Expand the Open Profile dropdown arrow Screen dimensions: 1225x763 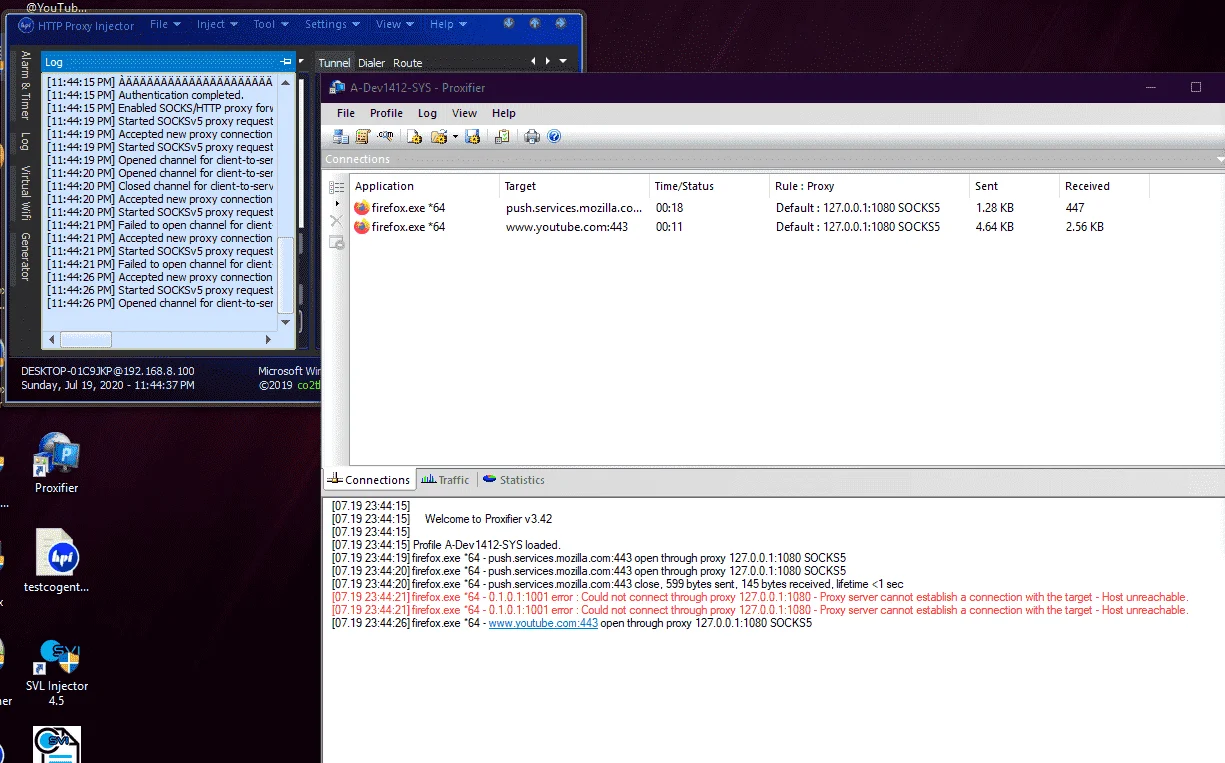tap(455, 137)
